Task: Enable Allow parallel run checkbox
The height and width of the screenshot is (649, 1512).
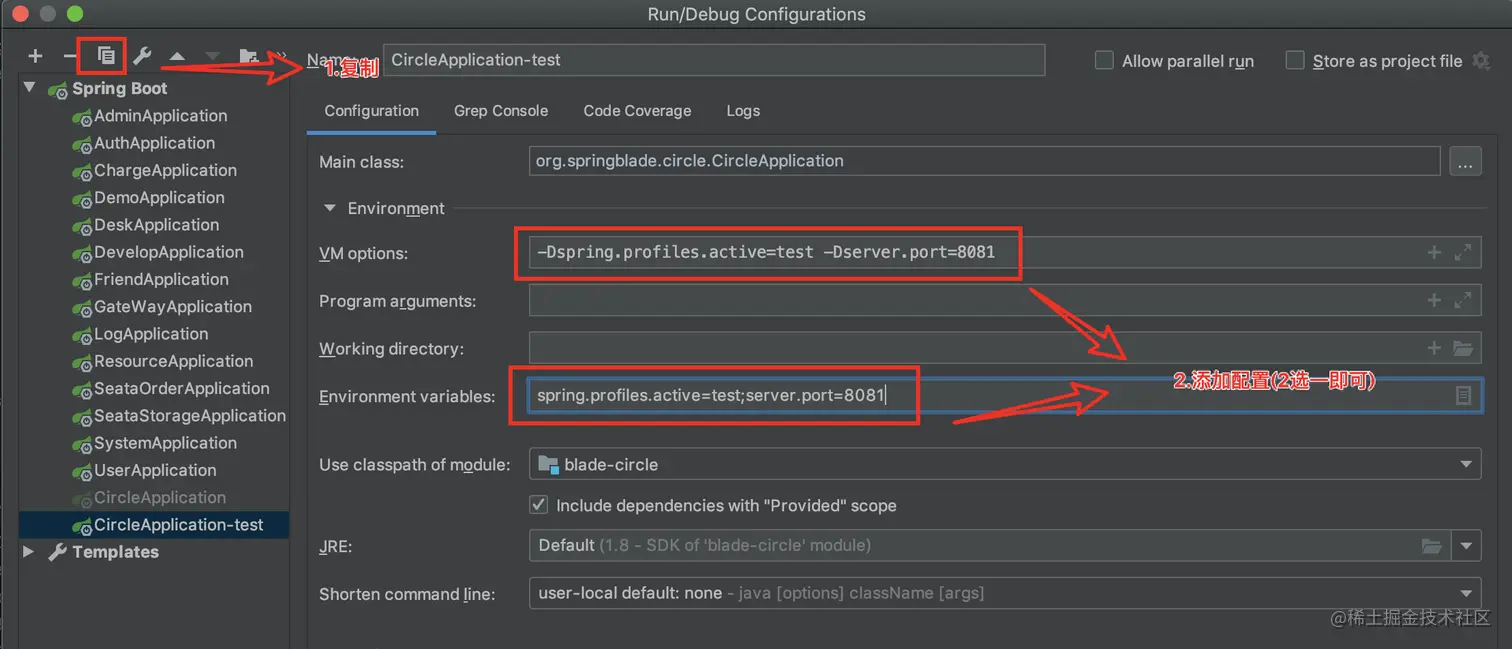Action: coord(1104,61)
